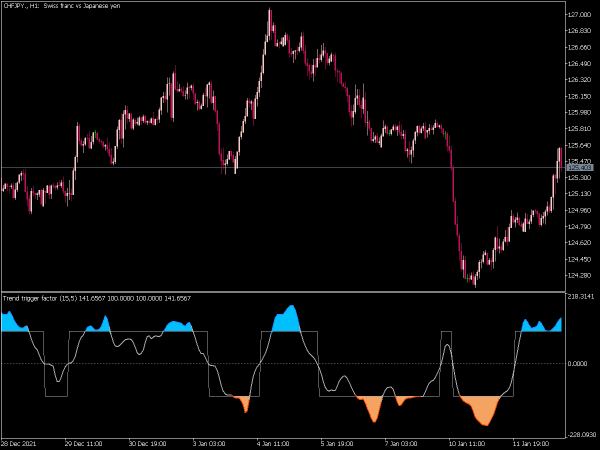
Task: Click the 125.980 price axis label
Action: point(580,112)
